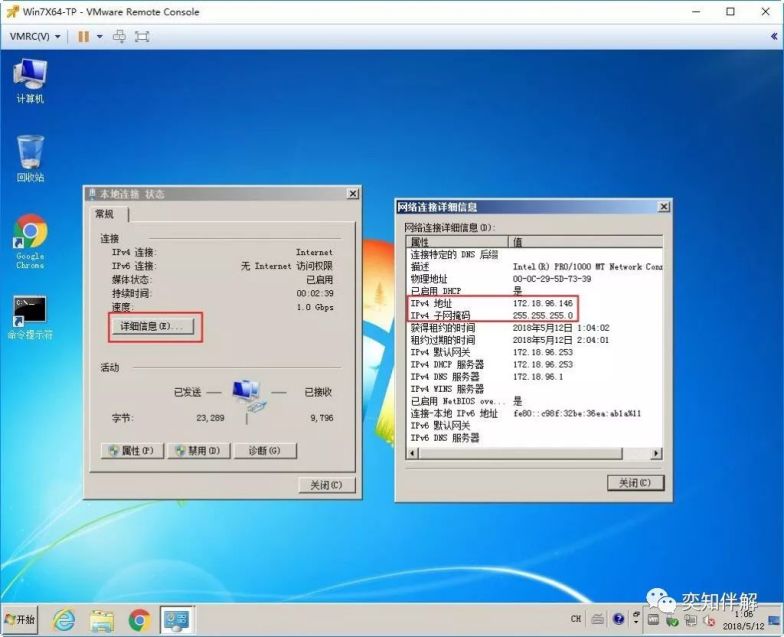Select the 连接特定的 DNS 后缀 row
Screen dimensions: 784x637
point(535,254)
